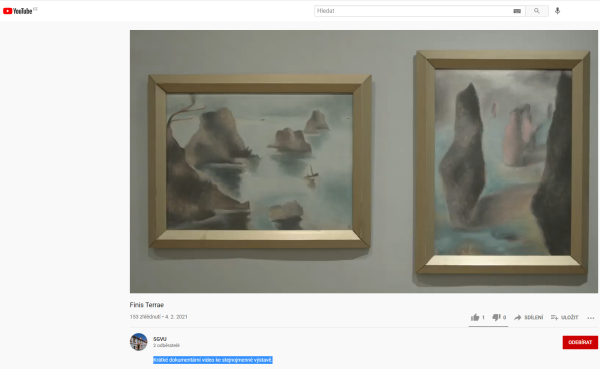Open the YouTube home logo

coord(18,11)
